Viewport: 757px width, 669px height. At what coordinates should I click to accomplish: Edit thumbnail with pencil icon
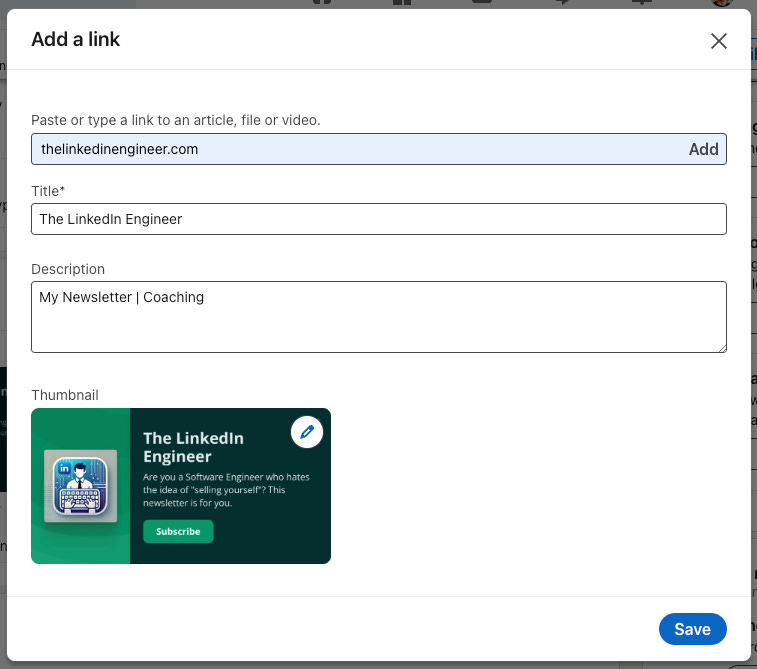coord(307,432)
